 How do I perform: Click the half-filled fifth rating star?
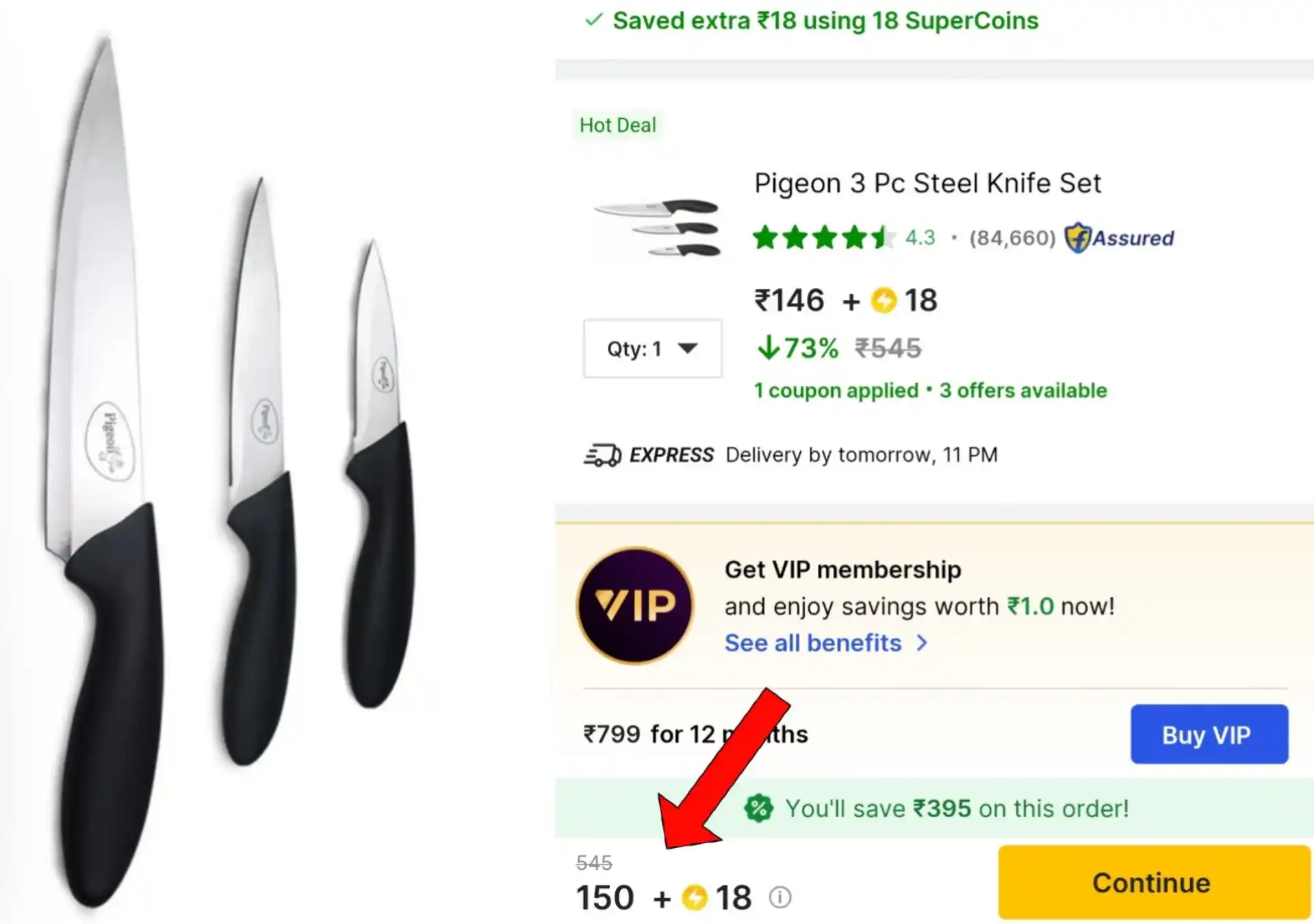[x=881, y=238]
